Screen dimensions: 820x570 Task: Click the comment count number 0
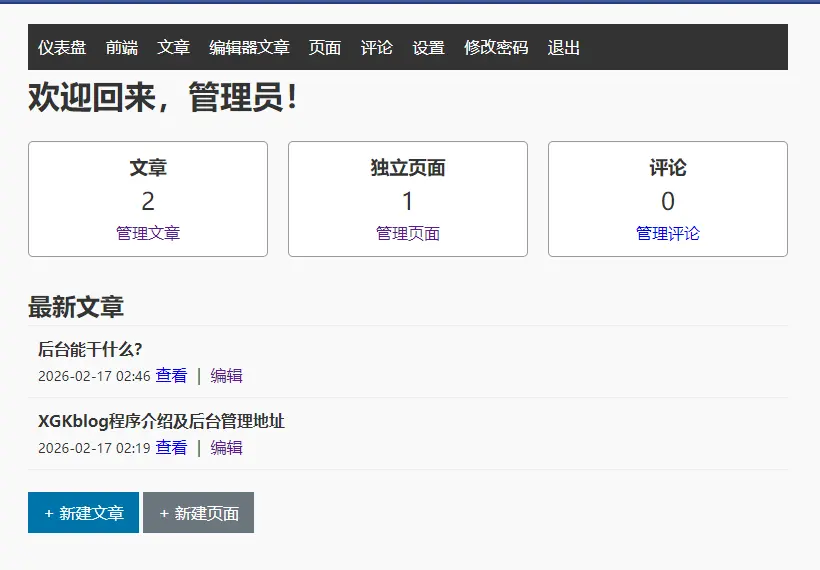pyautogui.click(x=668, y=201)
